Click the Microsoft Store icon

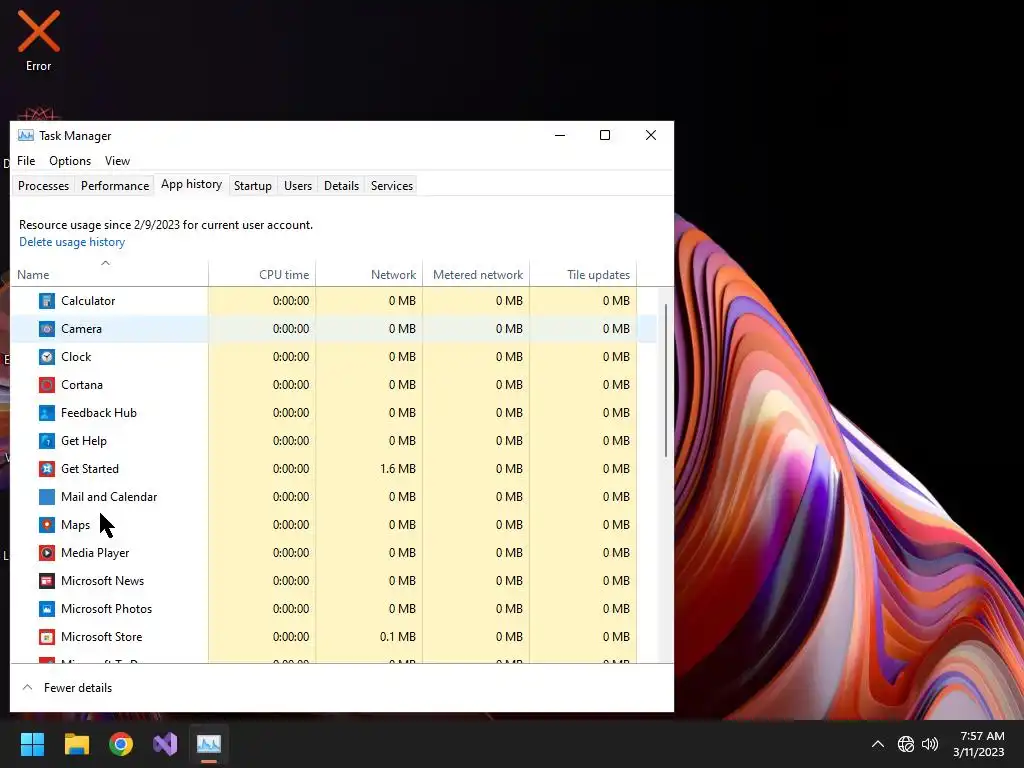click(46, 637)
